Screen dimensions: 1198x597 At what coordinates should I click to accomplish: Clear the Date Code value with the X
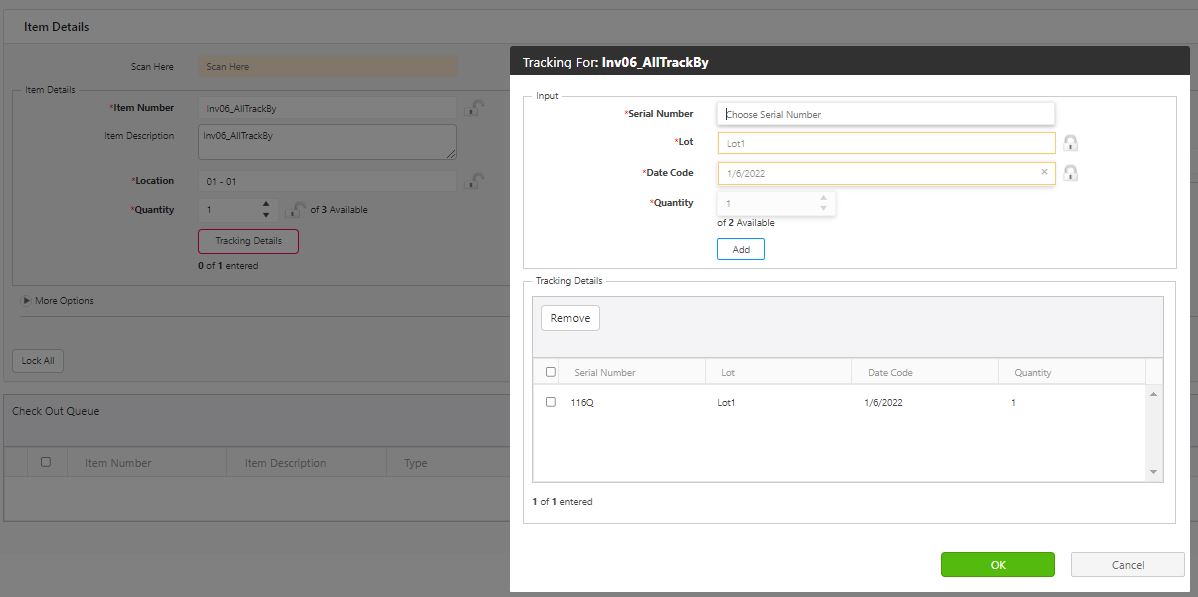1044,172
